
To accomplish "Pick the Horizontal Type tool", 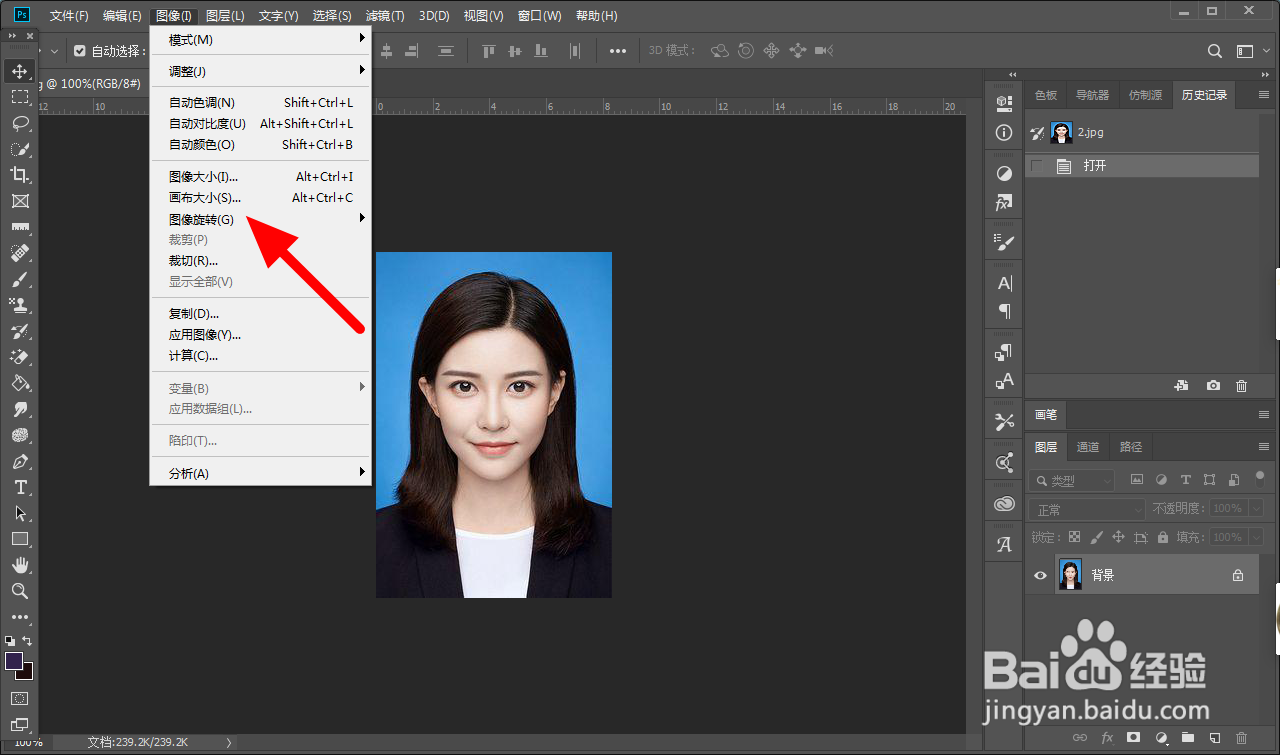I will tap(19, 487).
